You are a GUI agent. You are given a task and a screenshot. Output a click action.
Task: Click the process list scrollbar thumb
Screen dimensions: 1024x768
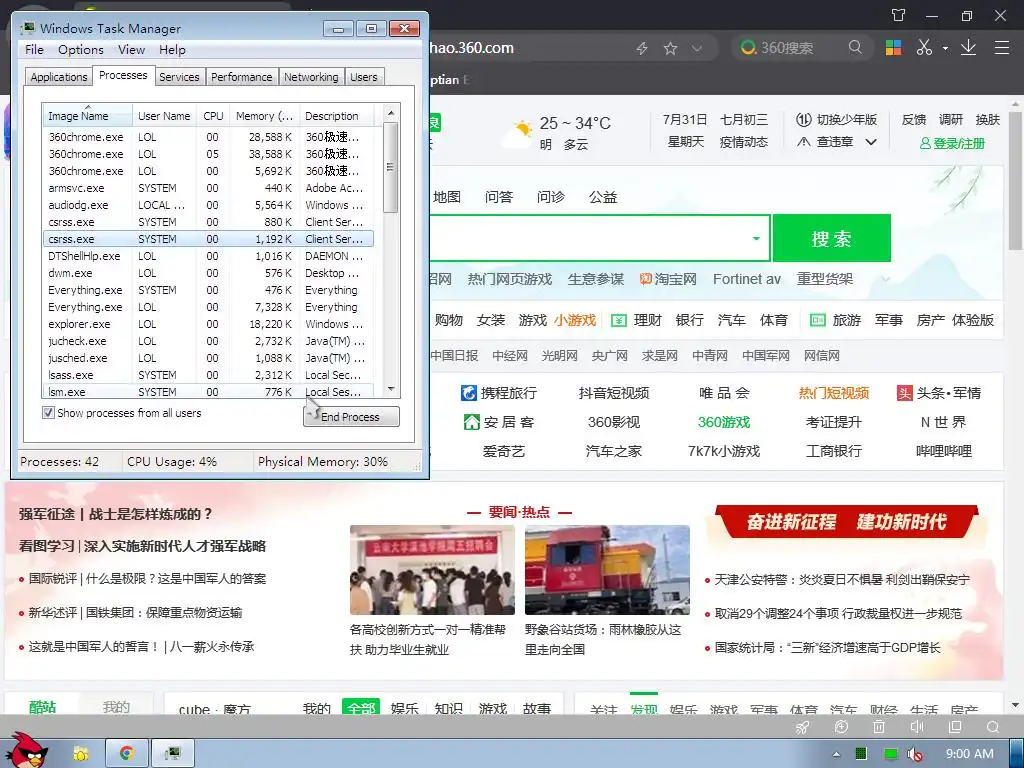(391, 167)
